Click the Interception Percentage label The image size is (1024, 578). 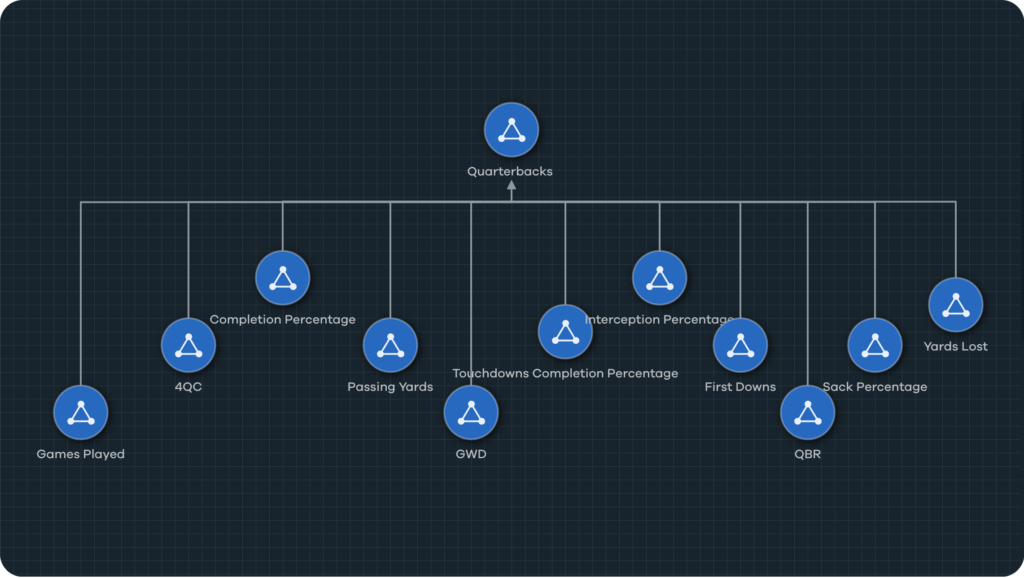point(659,320)
